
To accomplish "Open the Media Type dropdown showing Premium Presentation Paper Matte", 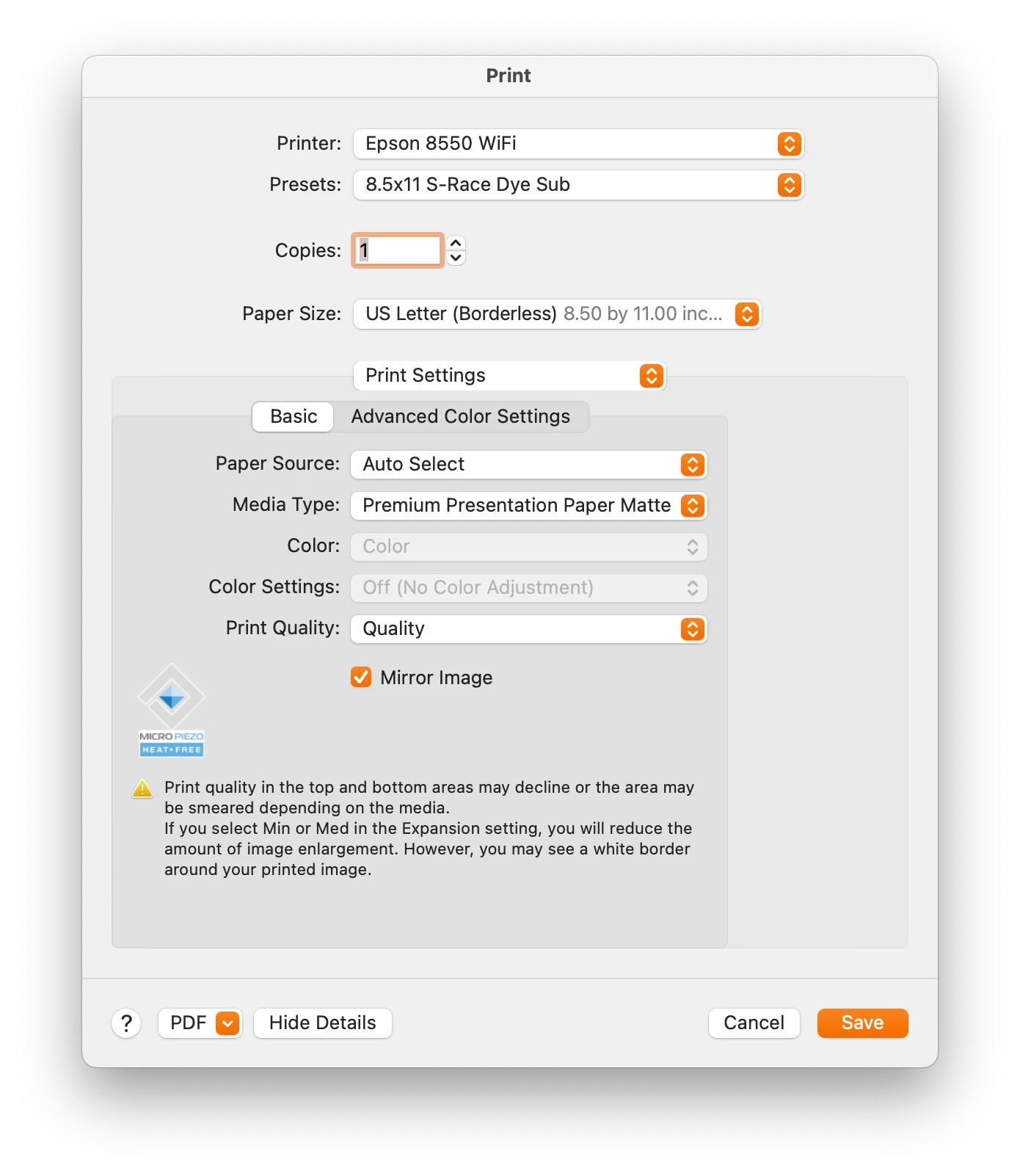I will (528, 506).
